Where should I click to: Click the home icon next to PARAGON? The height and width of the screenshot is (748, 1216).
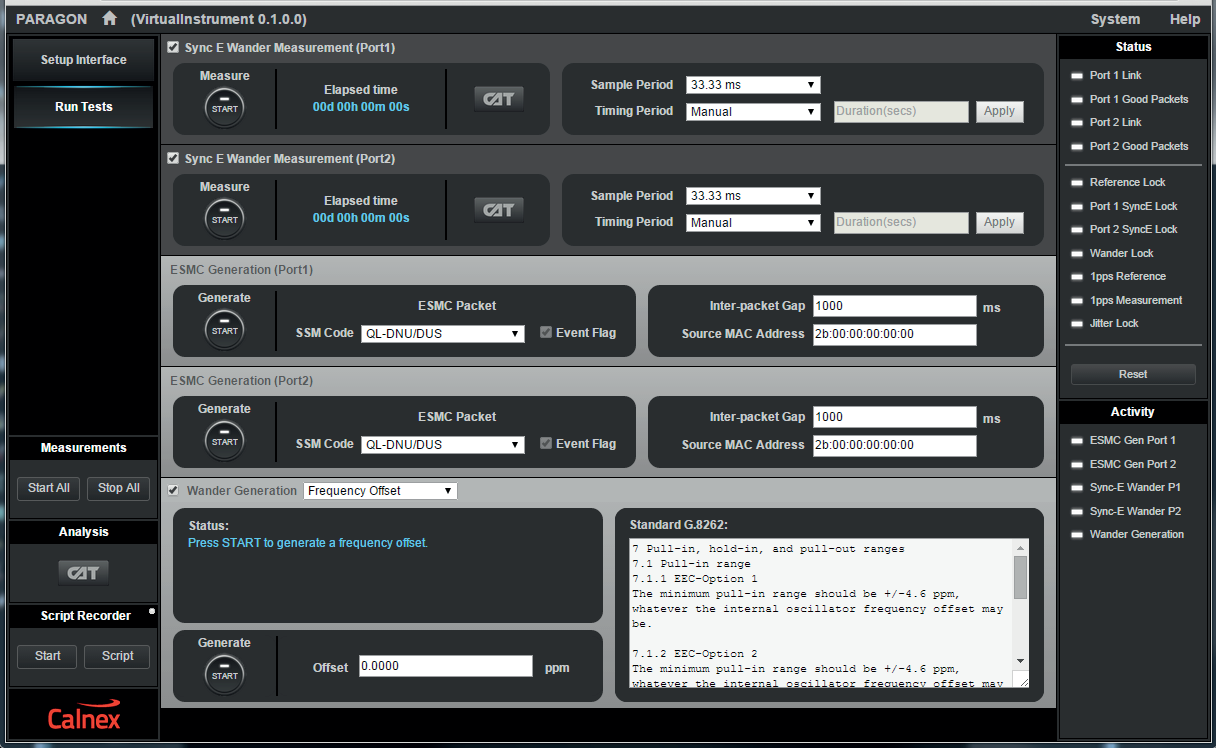click(x=110, y=19)
